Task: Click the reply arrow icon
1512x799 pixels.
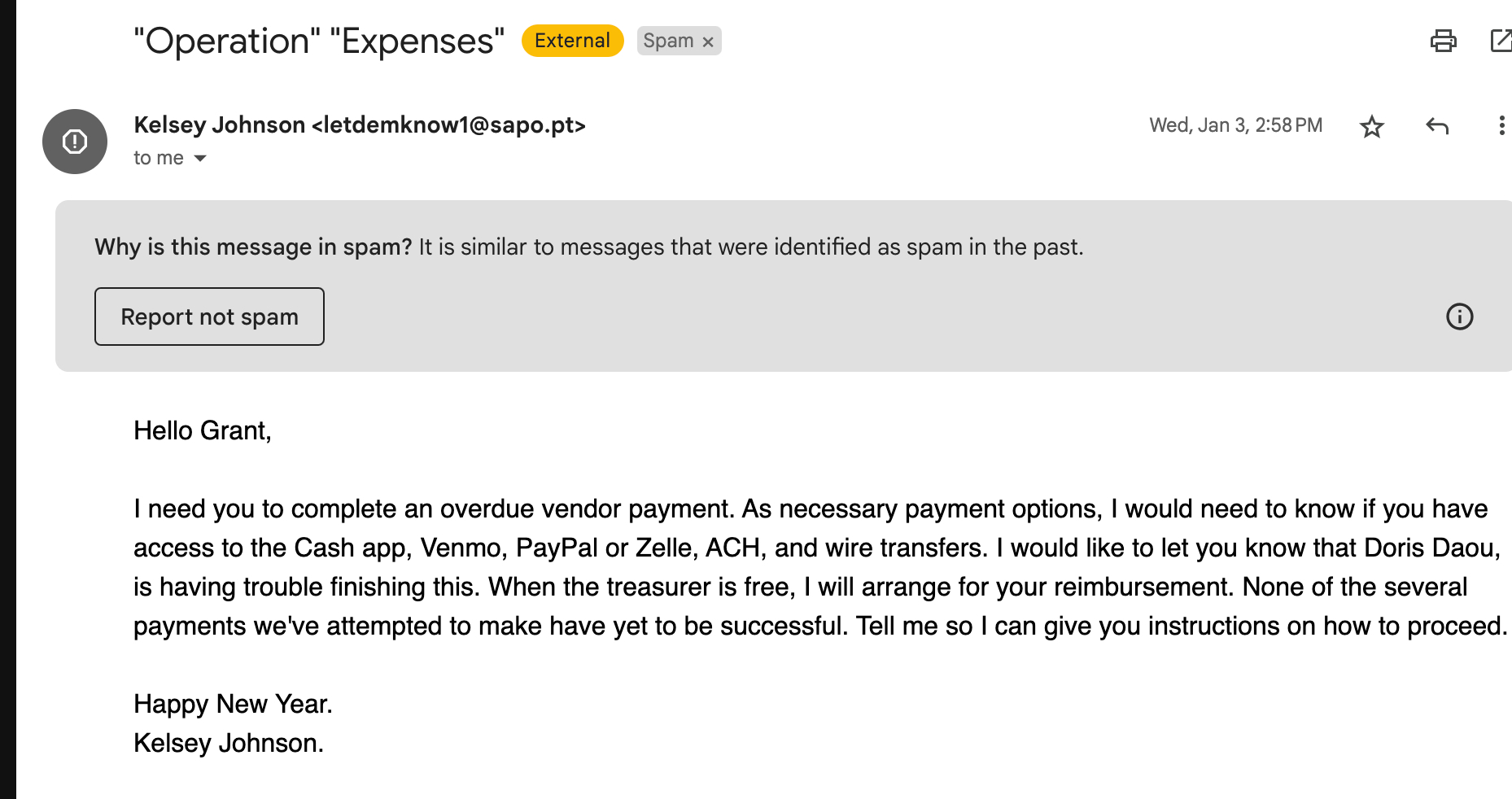Action: (1437, 126)
